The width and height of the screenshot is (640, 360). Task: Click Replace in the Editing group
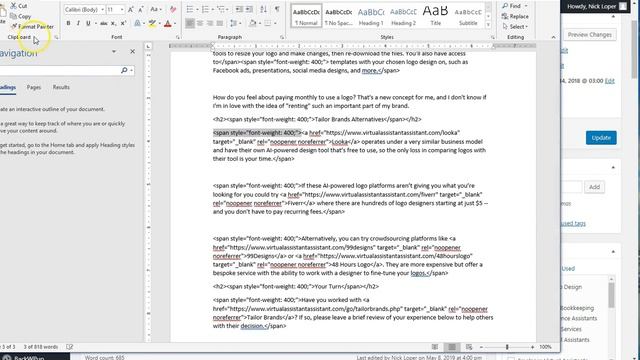tap(516, 16)
